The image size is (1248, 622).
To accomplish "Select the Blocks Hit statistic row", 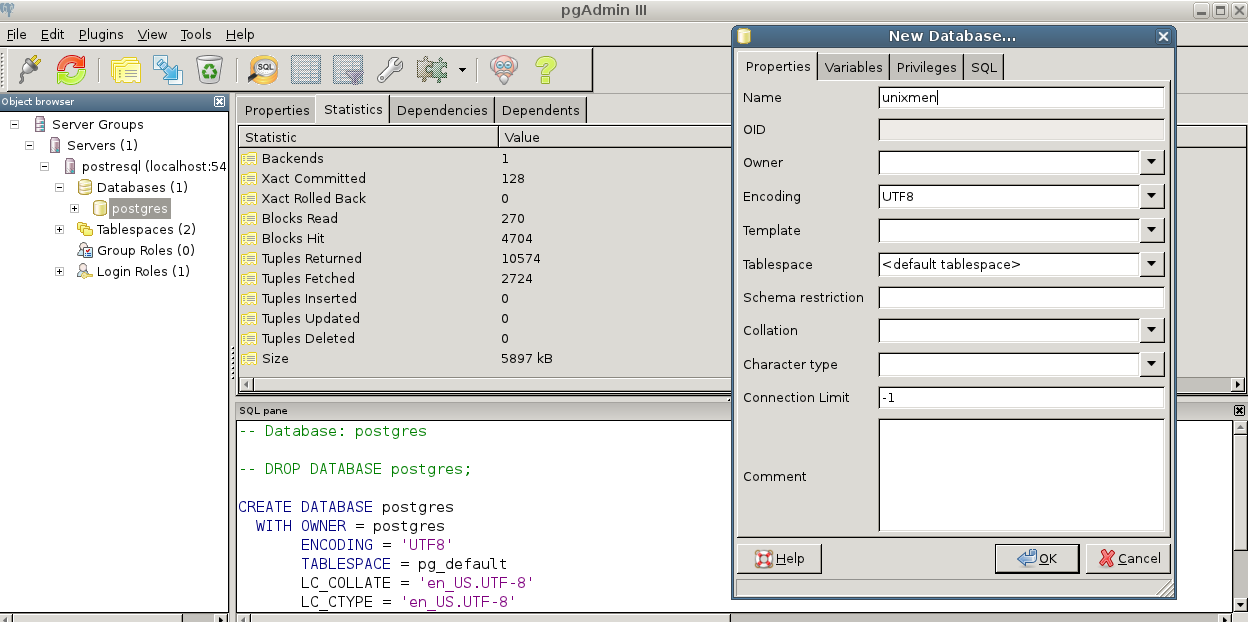I will pyautogui.click(x=485, y=238).
